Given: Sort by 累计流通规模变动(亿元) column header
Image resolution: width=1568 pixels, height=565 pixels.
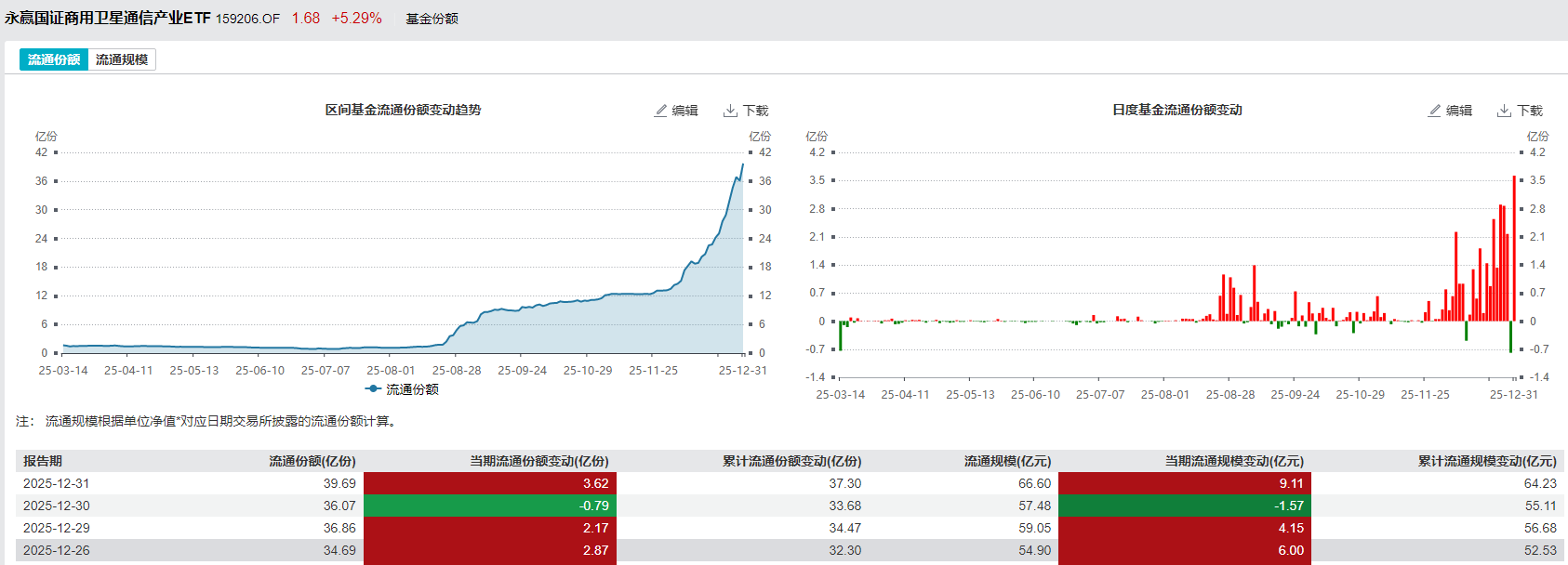Looking at the screenshot, I should (x=1487, y=461).
